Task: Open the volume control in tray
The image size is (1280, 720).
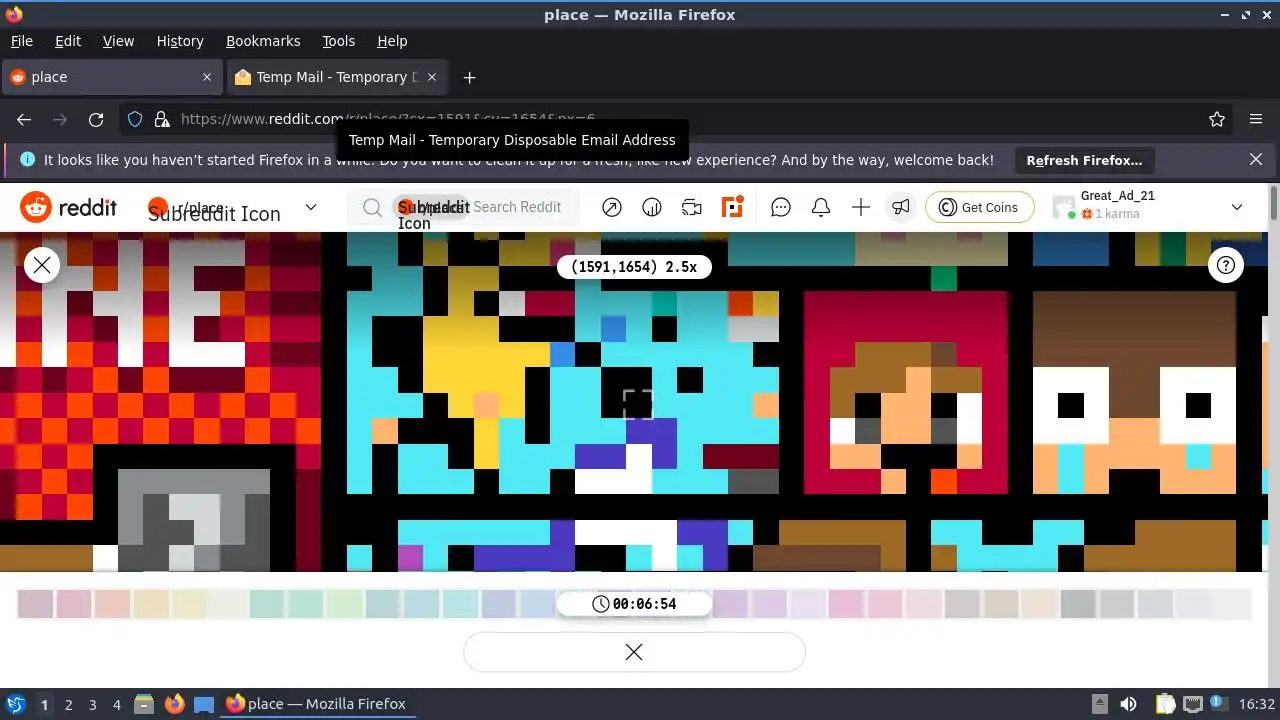Action: tap(1129, 704)
